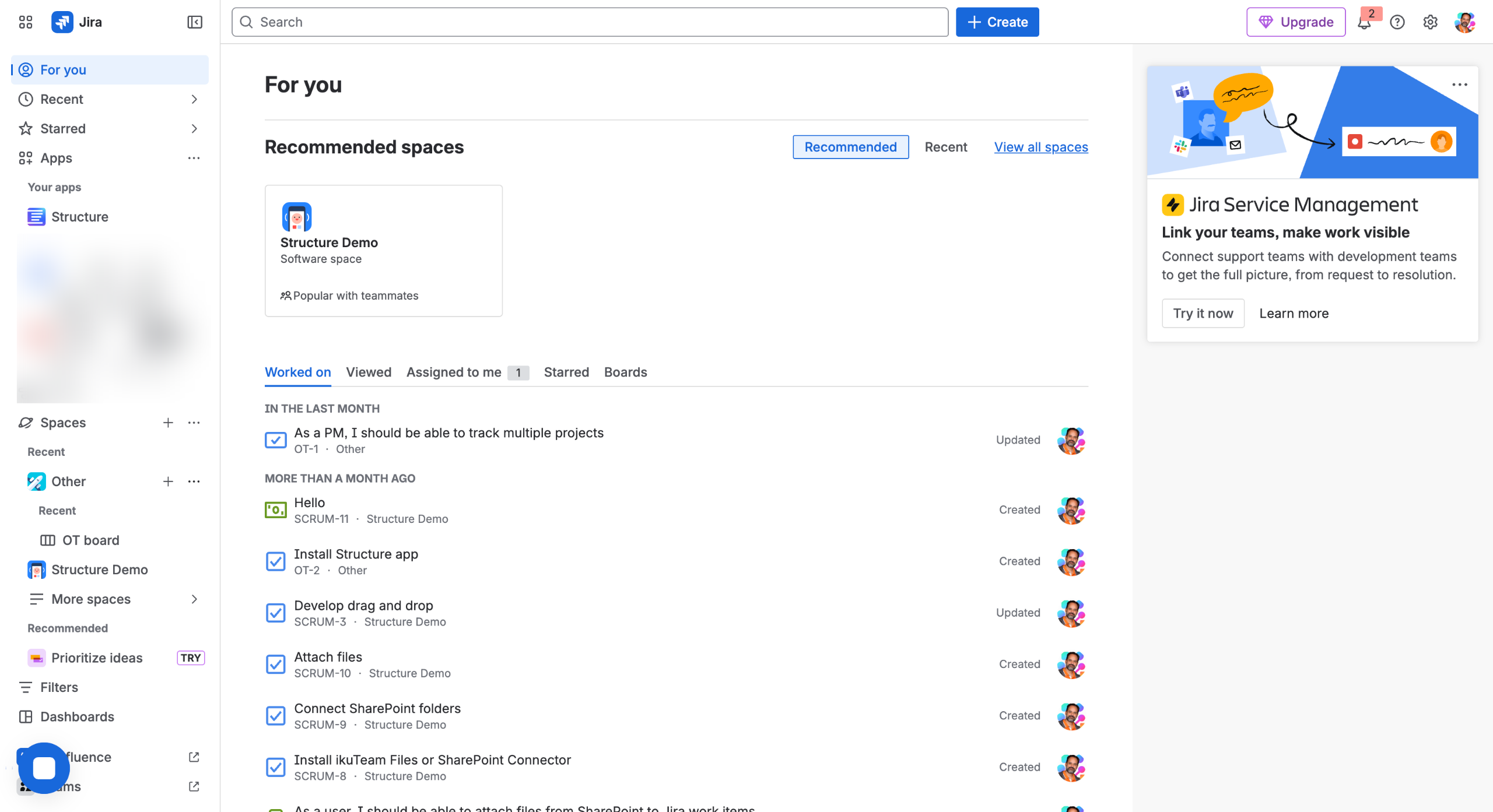Viewport: 1493px width, 812px height.
Task: Switch to the Assigned to me tab
Action: coord(454,372)
